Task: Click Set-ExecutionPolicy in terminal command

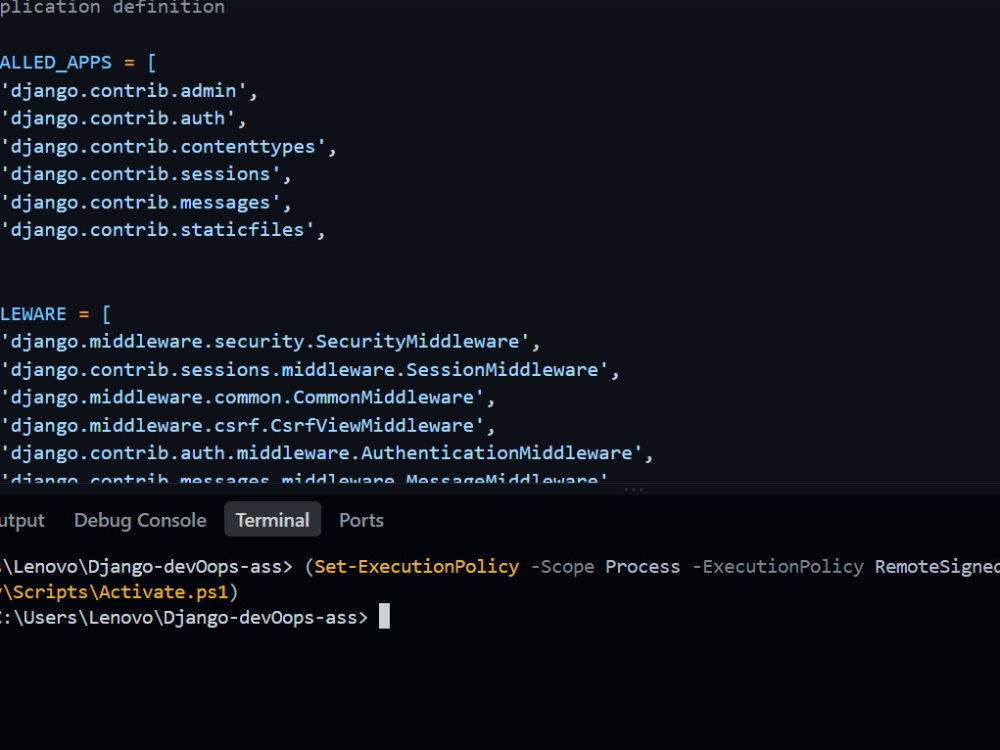Action: (x=416, y=566)
